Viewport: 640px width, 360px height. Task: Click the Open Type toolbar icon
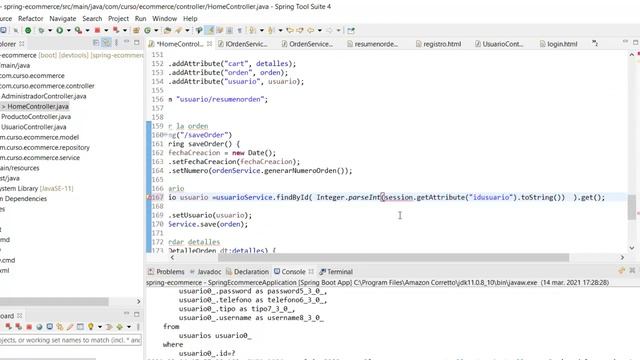pyautogui.click(x=167, y=30)
